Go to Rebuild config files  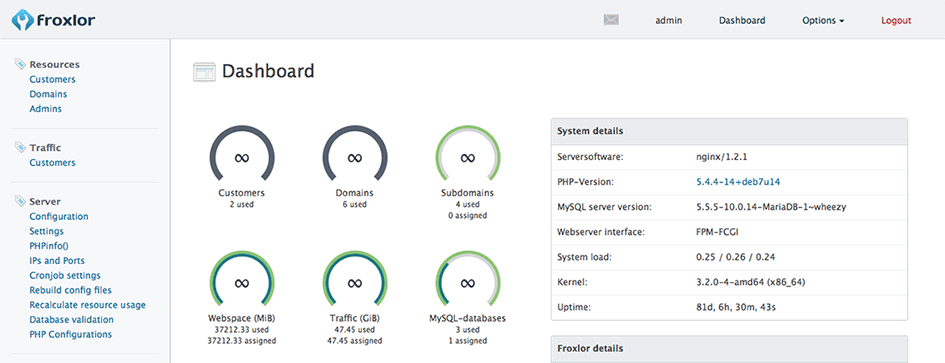(x=71, y=290)
